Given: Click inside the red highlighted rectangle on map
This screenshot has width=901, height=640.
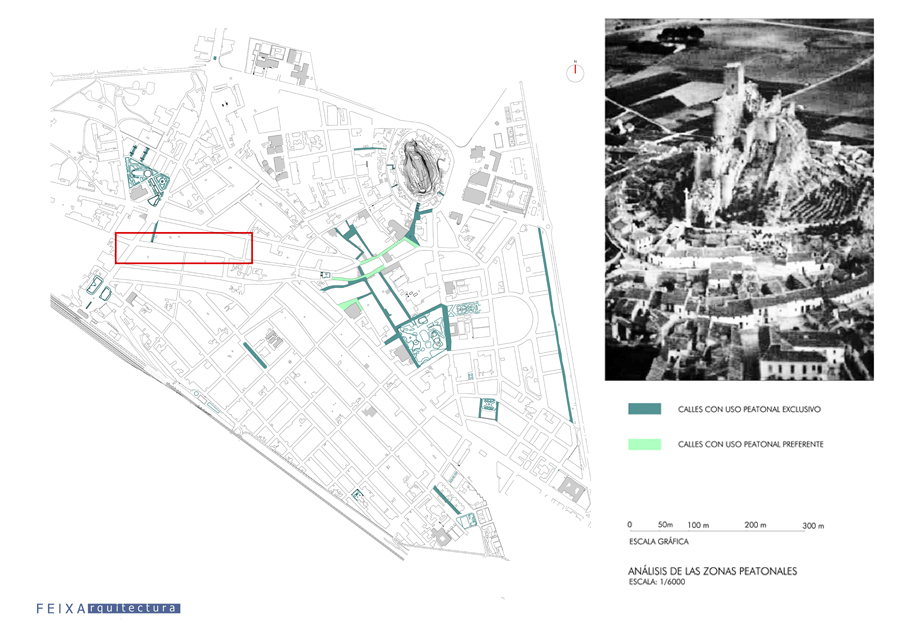Looking at the screenshot, I should coord(184,248).
